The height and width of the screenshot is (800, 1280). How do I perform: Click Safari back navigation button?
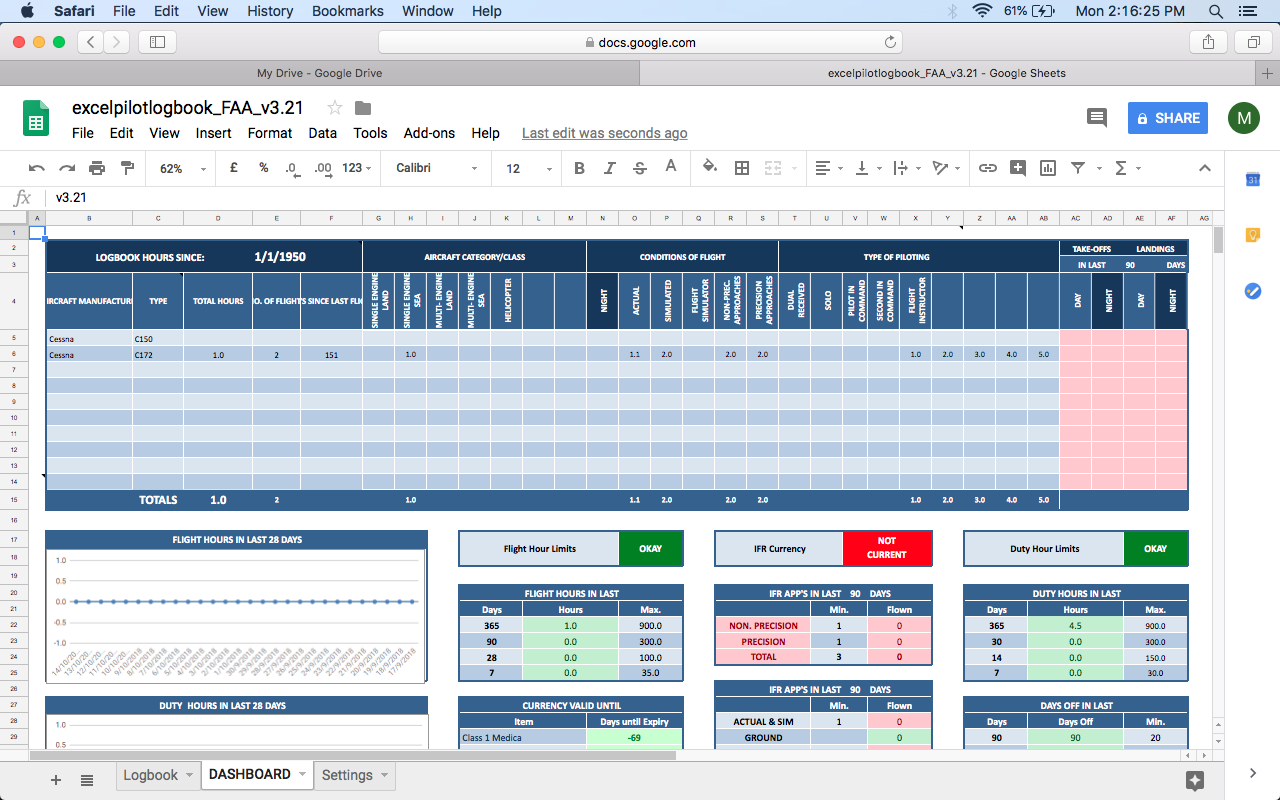91,42
